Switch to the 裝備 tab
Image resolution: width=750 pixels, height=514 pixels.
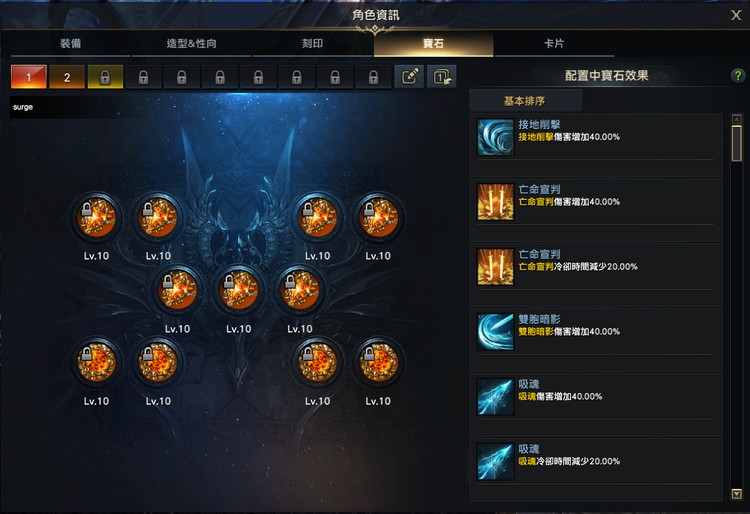70,44
